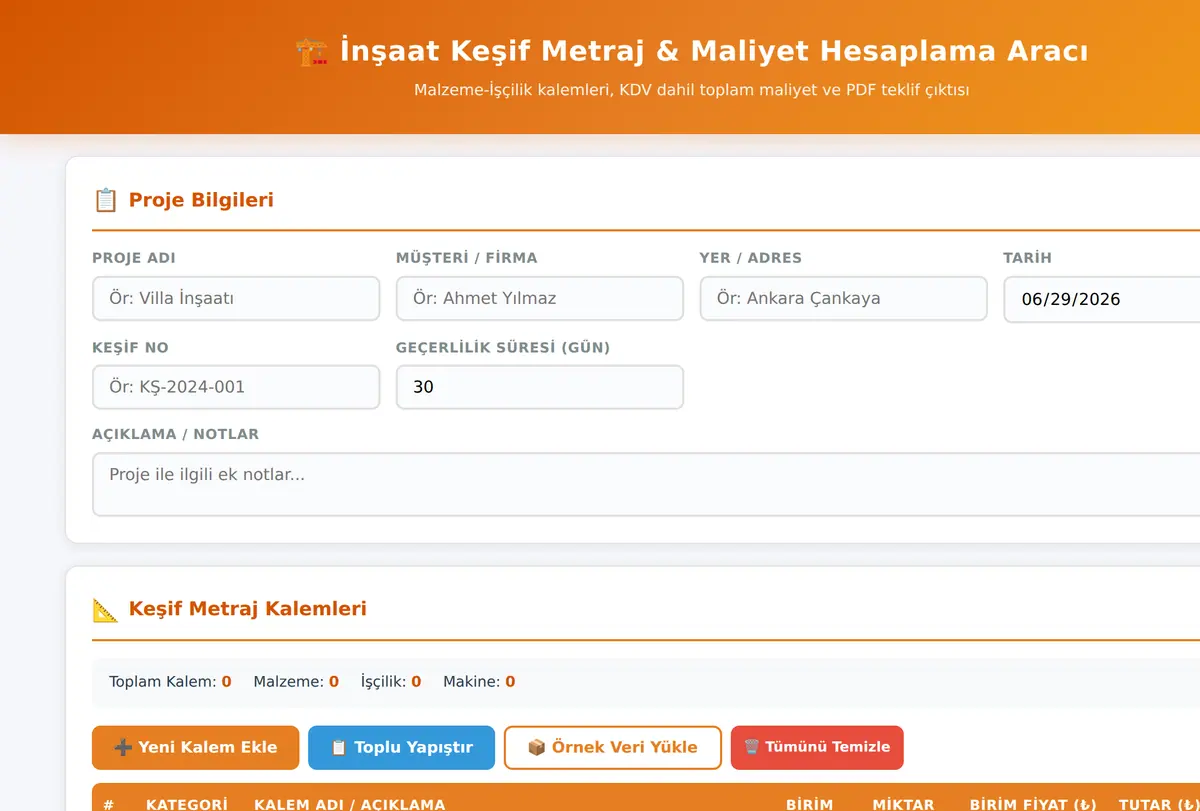Click the subtitle about KDV dahil toplam maliyet
The width and height of the screenshot is (1200, 811).
click(x=692, y=90)
